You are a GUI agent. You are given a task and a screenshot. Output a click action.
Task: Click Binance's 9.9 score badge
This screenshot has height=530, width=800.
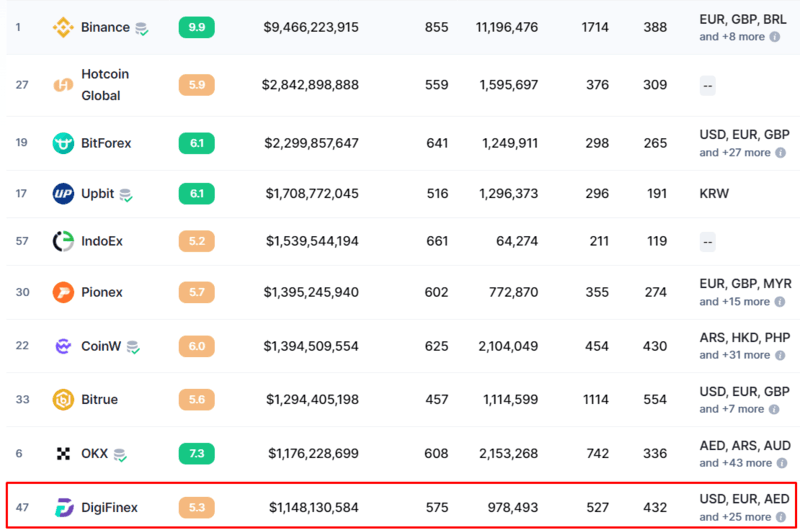[x=196, y=27]
